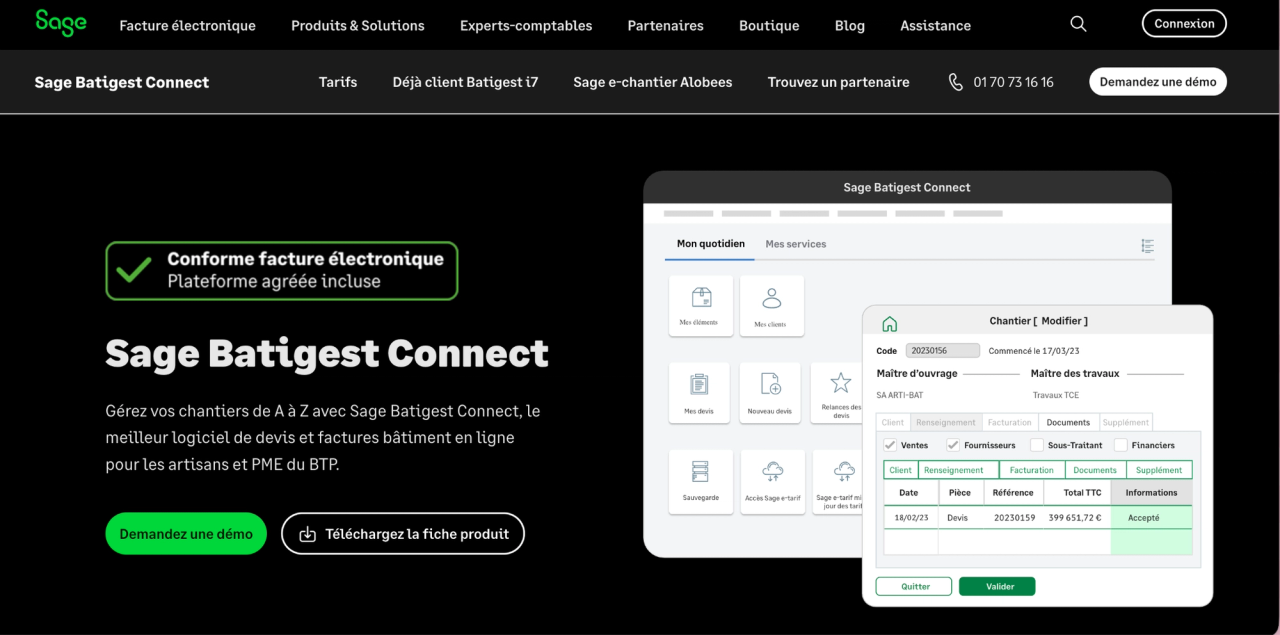Switch to the Mes services tab
This screenshot has height=635, width=1280.
796,244
